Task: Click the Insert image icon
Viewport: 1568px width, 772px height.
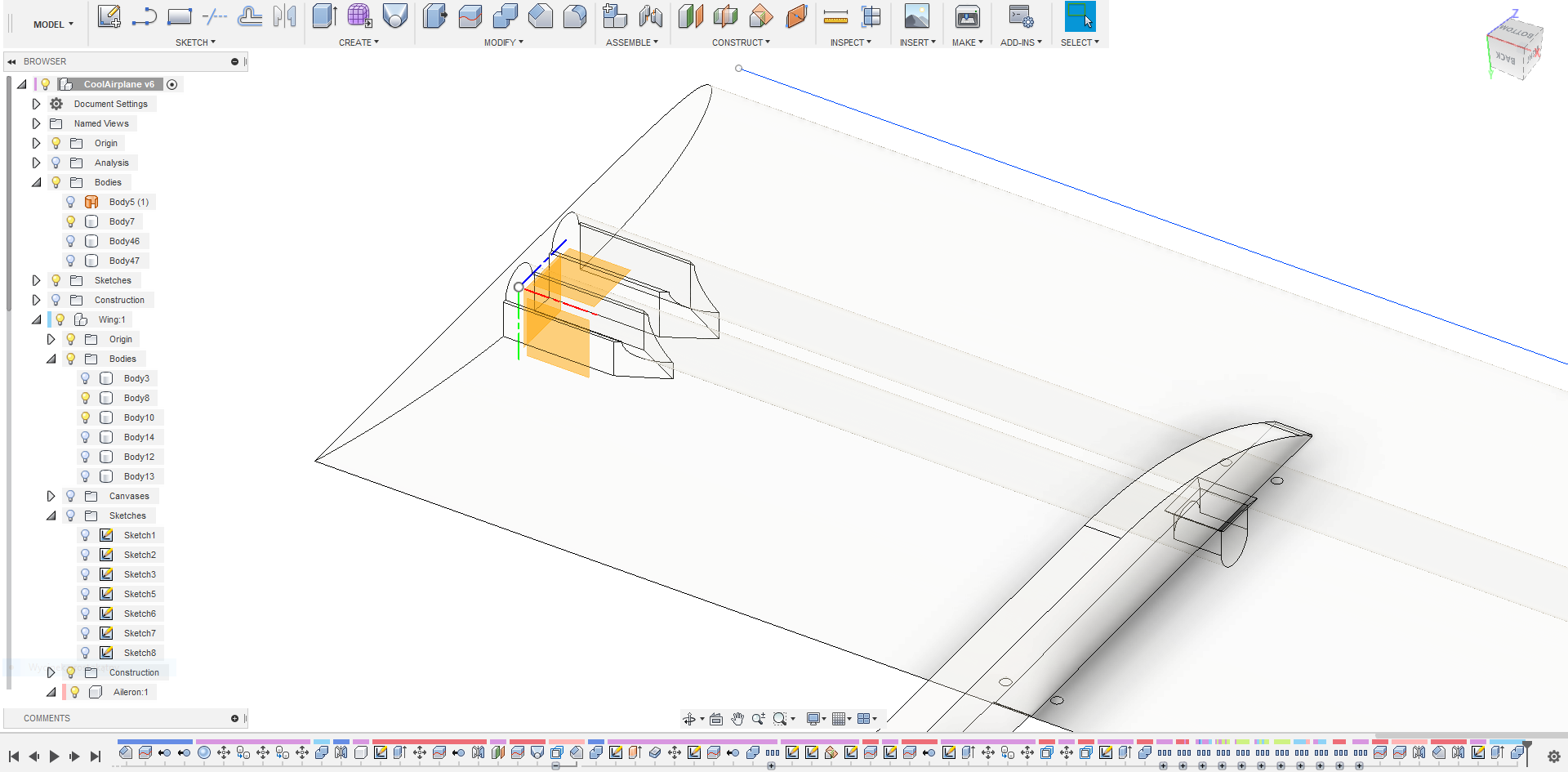Action: tap(917, 16)
